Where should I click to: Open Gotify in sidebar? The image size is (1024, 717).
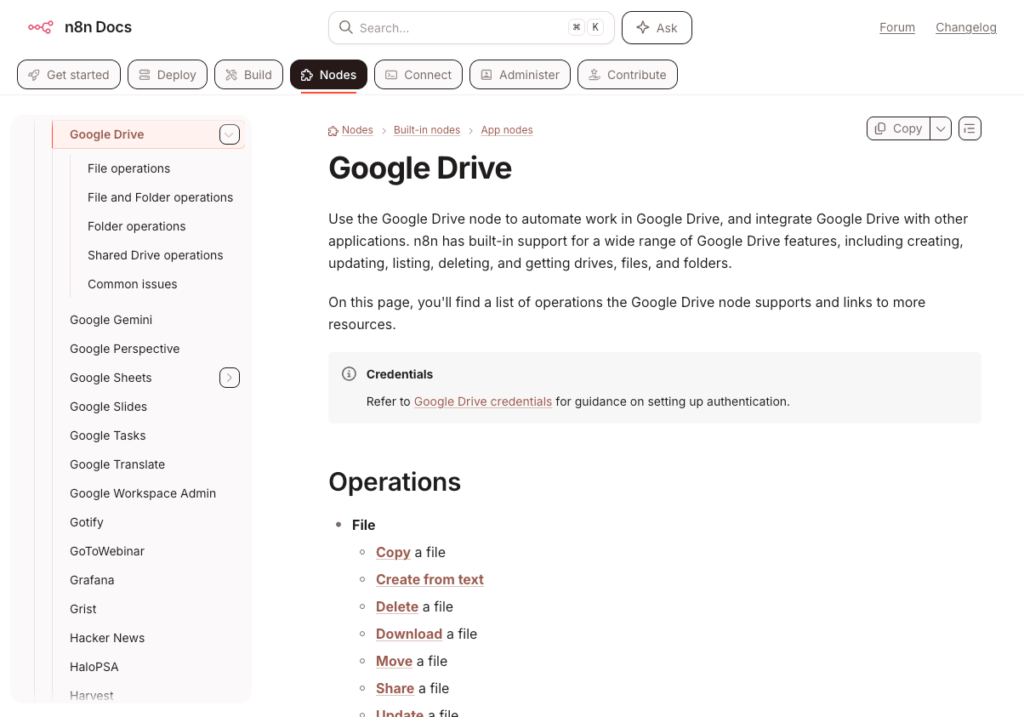pyautogui.click(x=87, y=522)
